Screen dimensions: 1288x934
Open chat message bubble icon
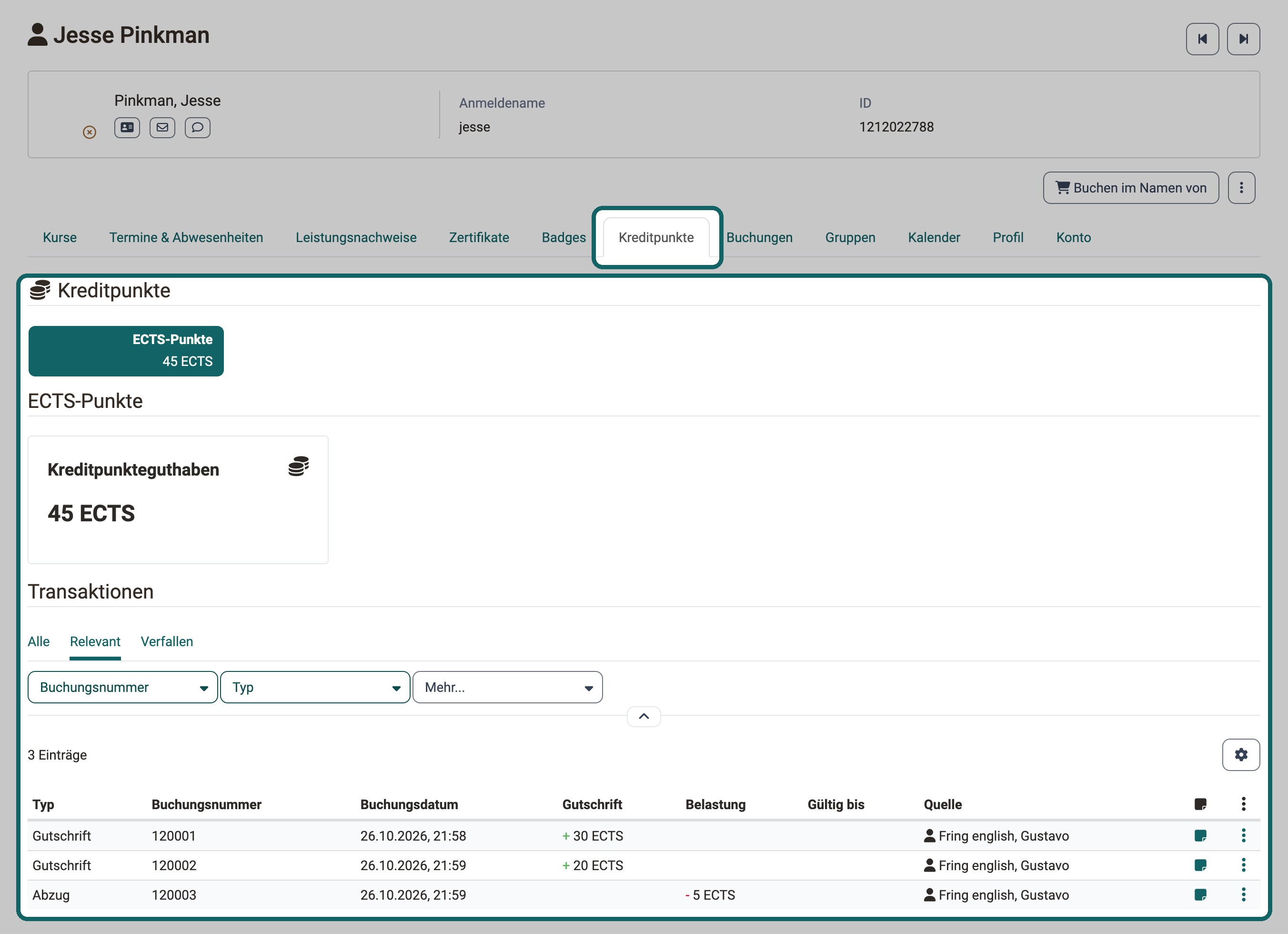tap(198, 127)
